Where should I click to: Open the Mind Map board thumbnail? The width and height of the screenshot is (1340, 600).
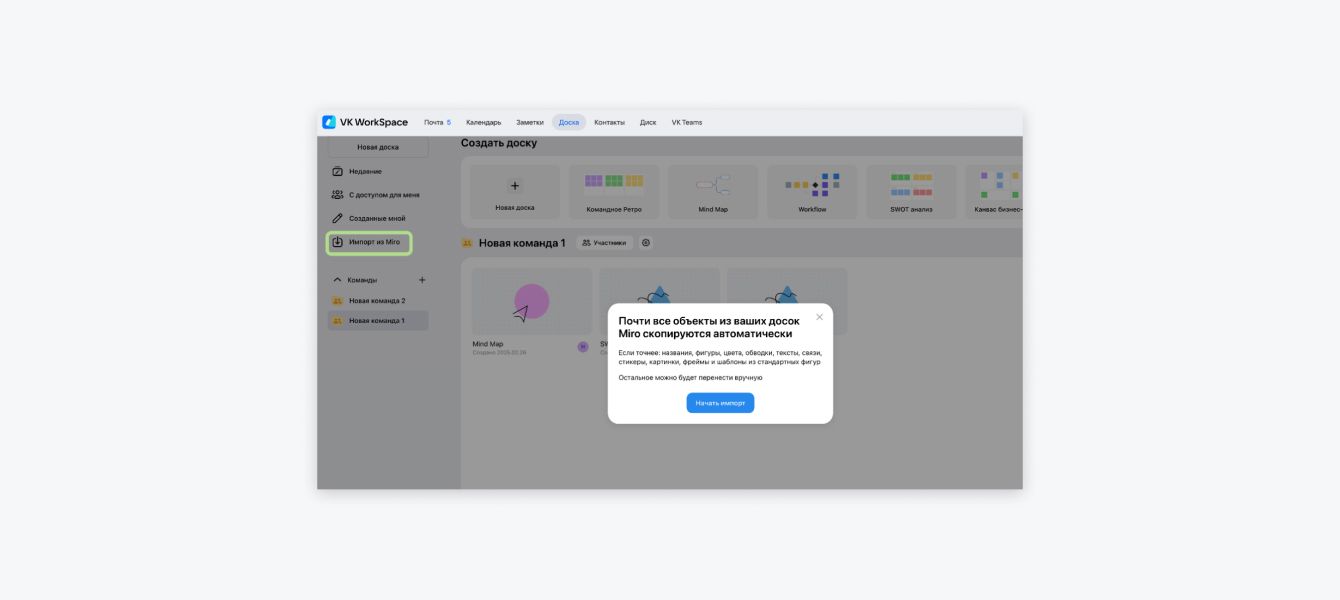click(x=531, y=302)
